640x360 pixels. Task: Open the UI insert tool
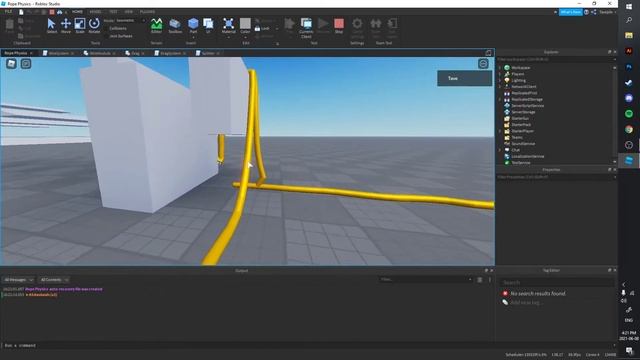click(x=208, y=26)
